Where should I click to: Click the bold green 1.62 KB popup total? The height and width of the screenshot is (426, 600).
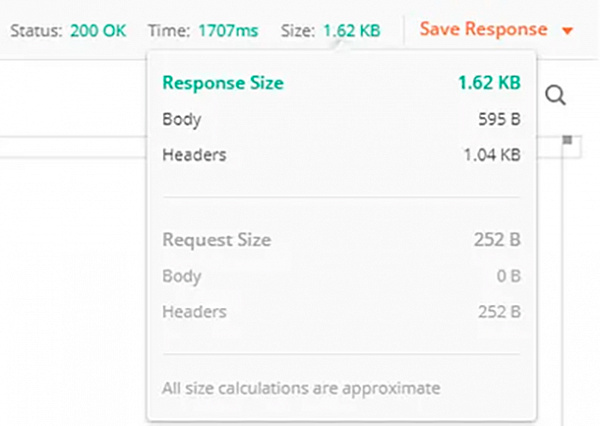coord(489,84)
